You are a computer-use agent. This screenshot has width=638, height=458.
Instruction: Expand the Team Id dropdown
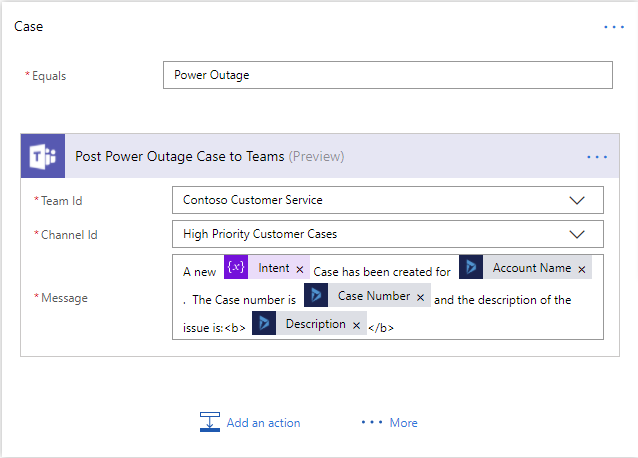pyautogui.click(x=577, y=200)
